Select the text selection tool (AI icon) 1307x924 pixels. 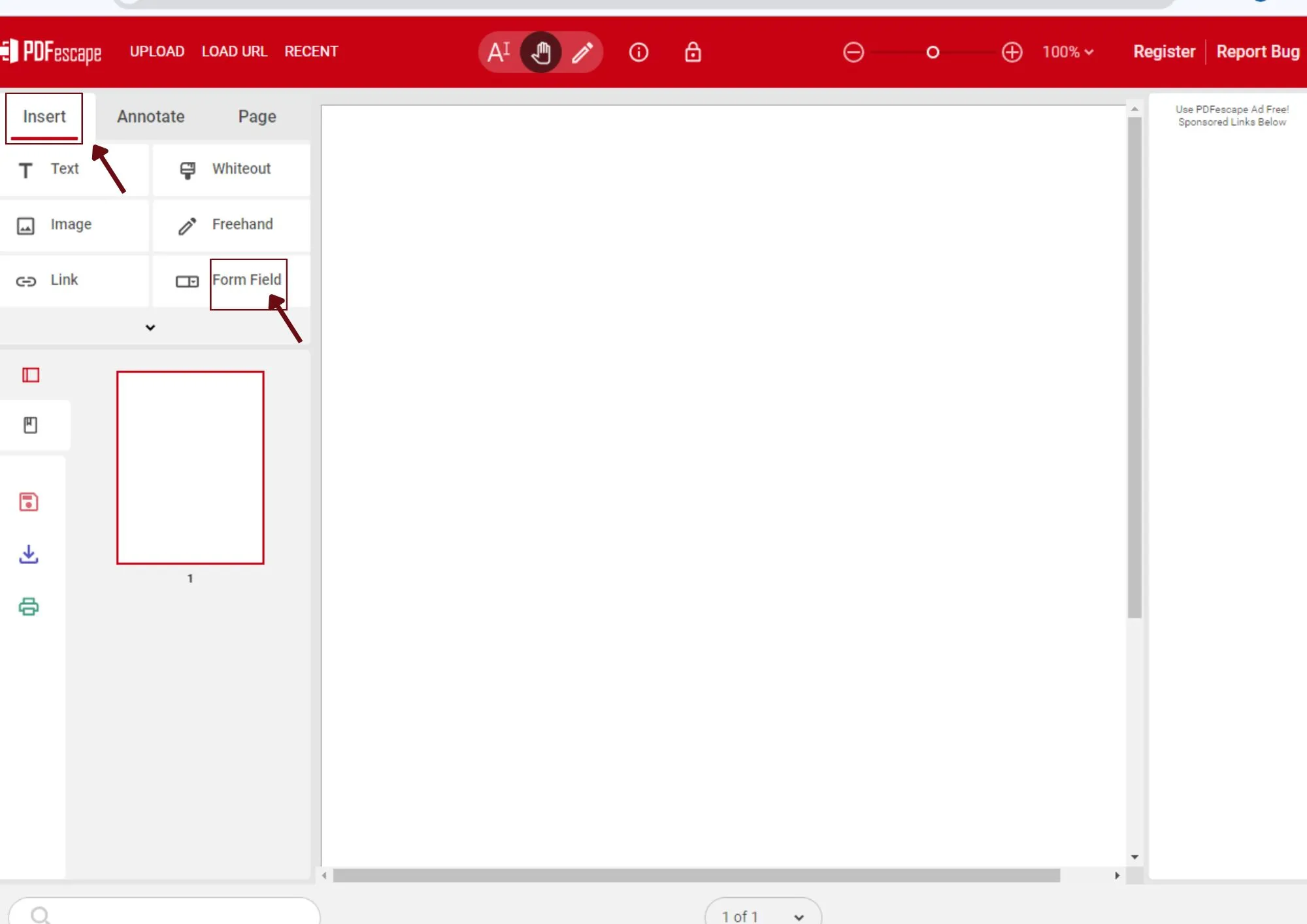tap(499, 52)
